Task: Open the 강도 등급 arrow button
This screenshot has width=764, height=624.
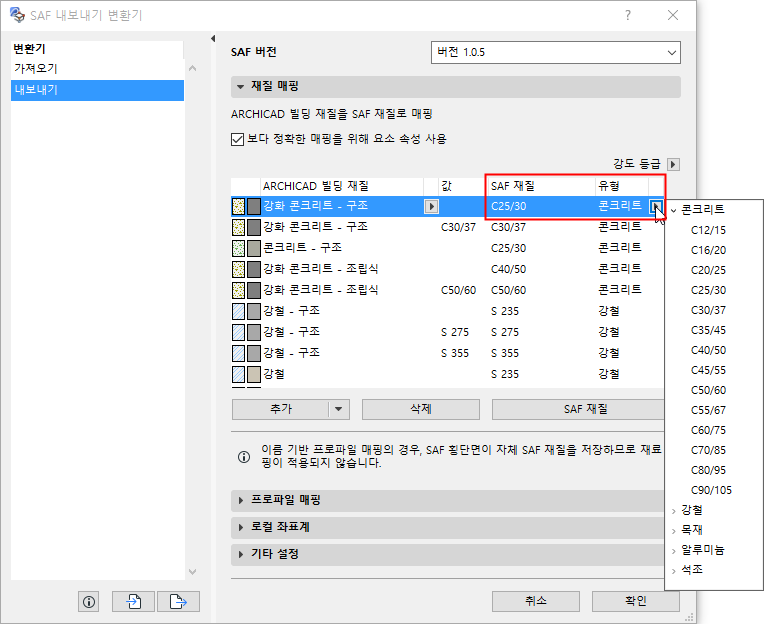Action: (673, 164)
